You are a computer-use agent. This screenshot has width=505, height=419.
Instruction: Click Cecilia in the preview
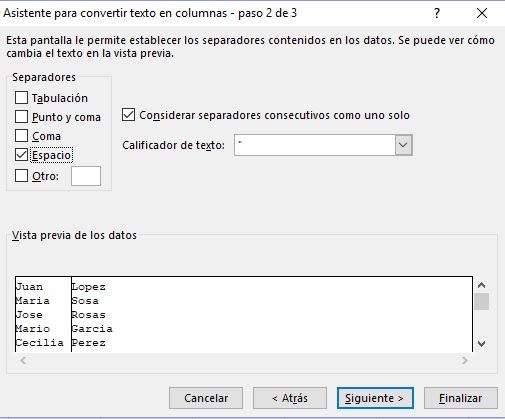click(x=40, y=343)
